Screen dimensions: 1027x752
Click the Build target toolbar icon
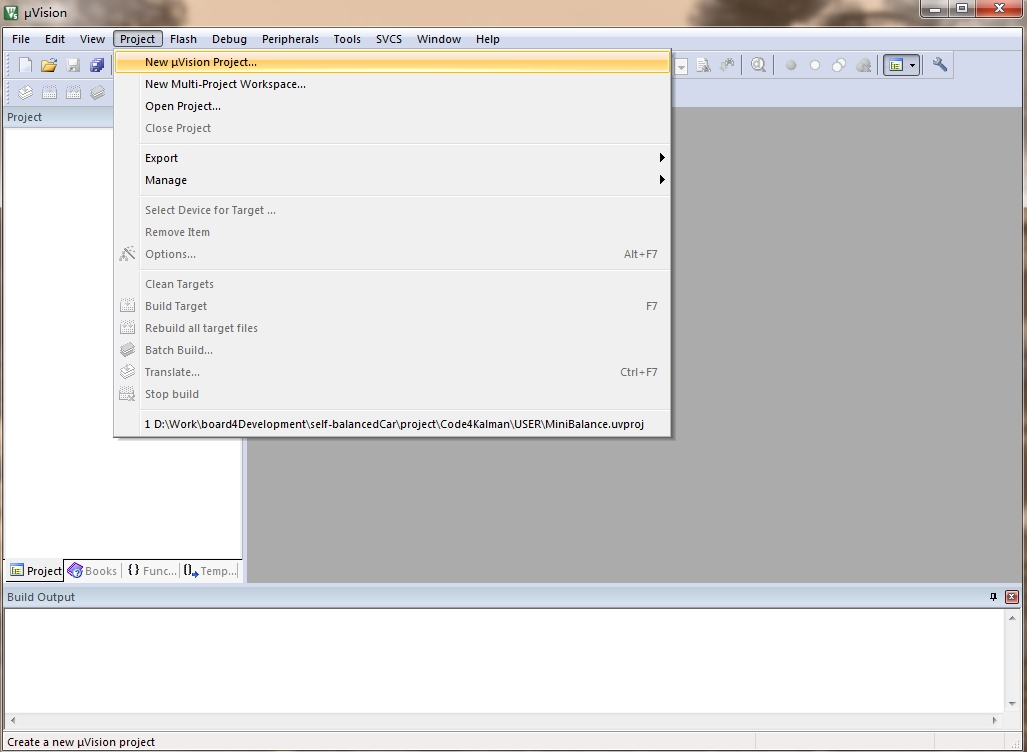49,92
